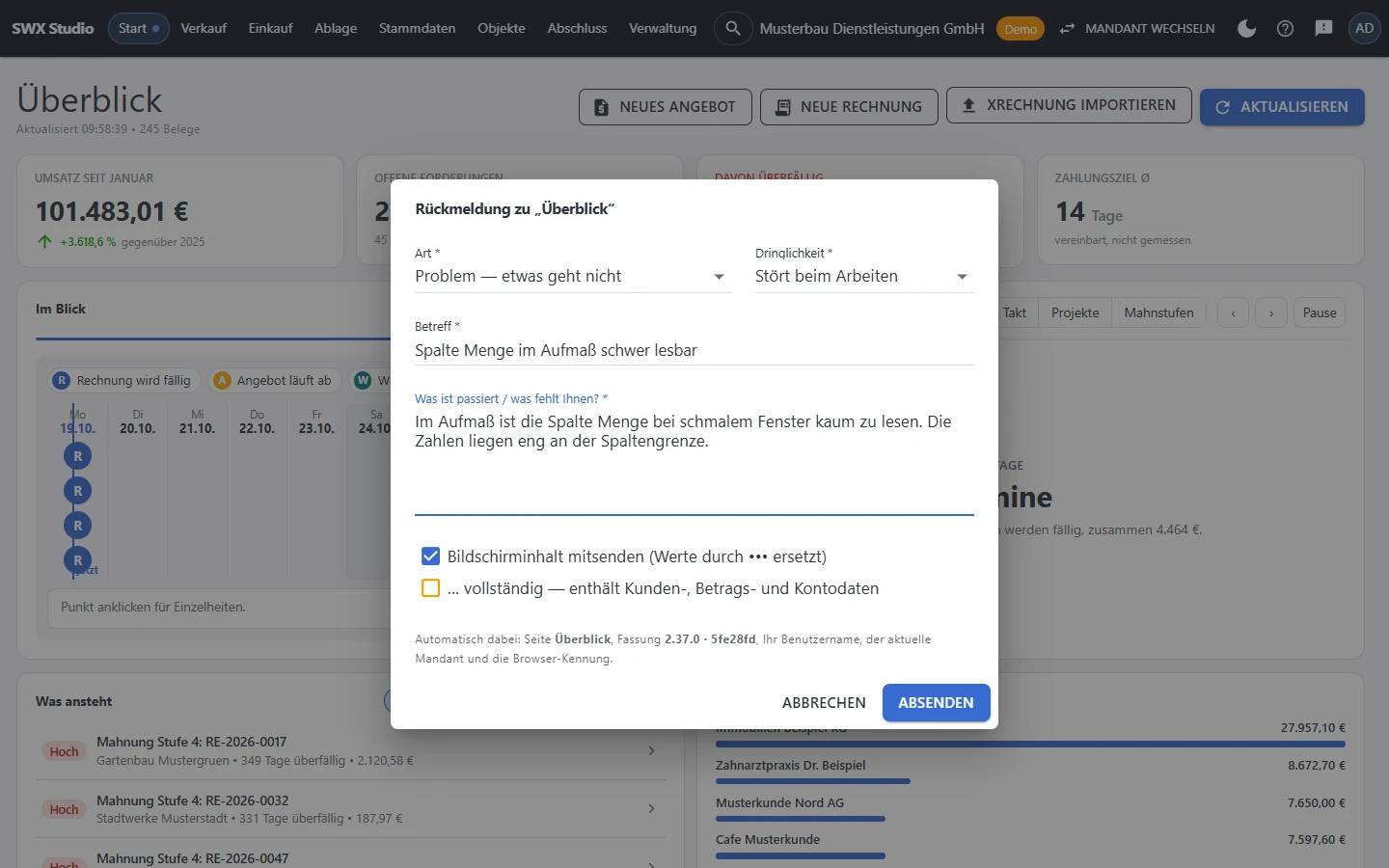
Task: Open the Ablage menu
Action: point(336,28)
